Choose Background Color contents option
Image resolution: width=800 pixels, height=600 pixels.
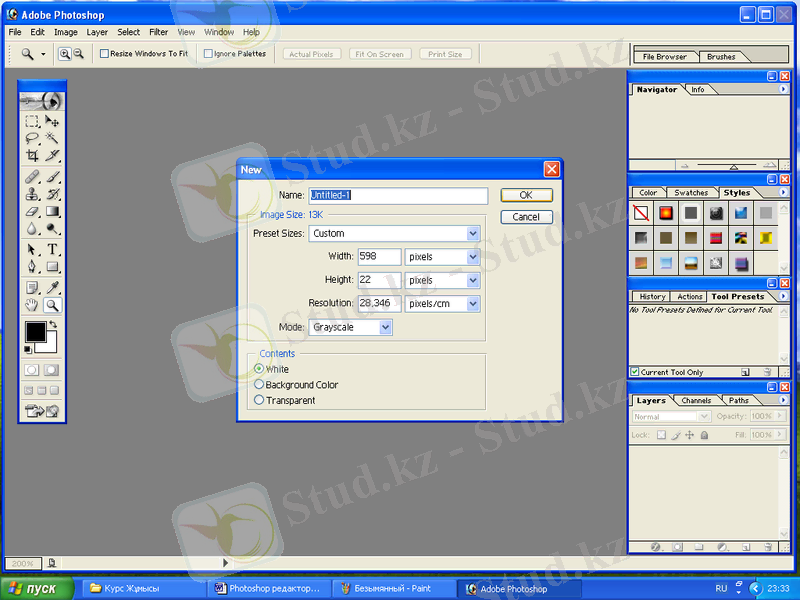click(260, 385)
